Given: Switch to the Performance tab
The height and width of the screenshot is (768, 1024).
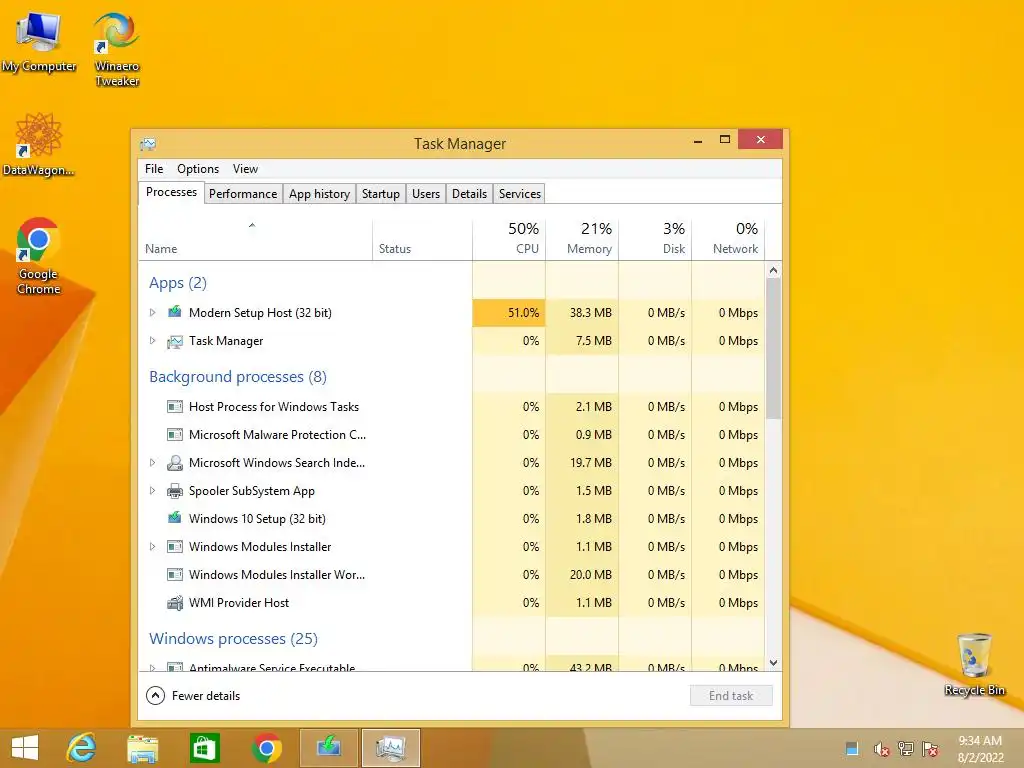Looking at the screenshot, I should 243,194.
